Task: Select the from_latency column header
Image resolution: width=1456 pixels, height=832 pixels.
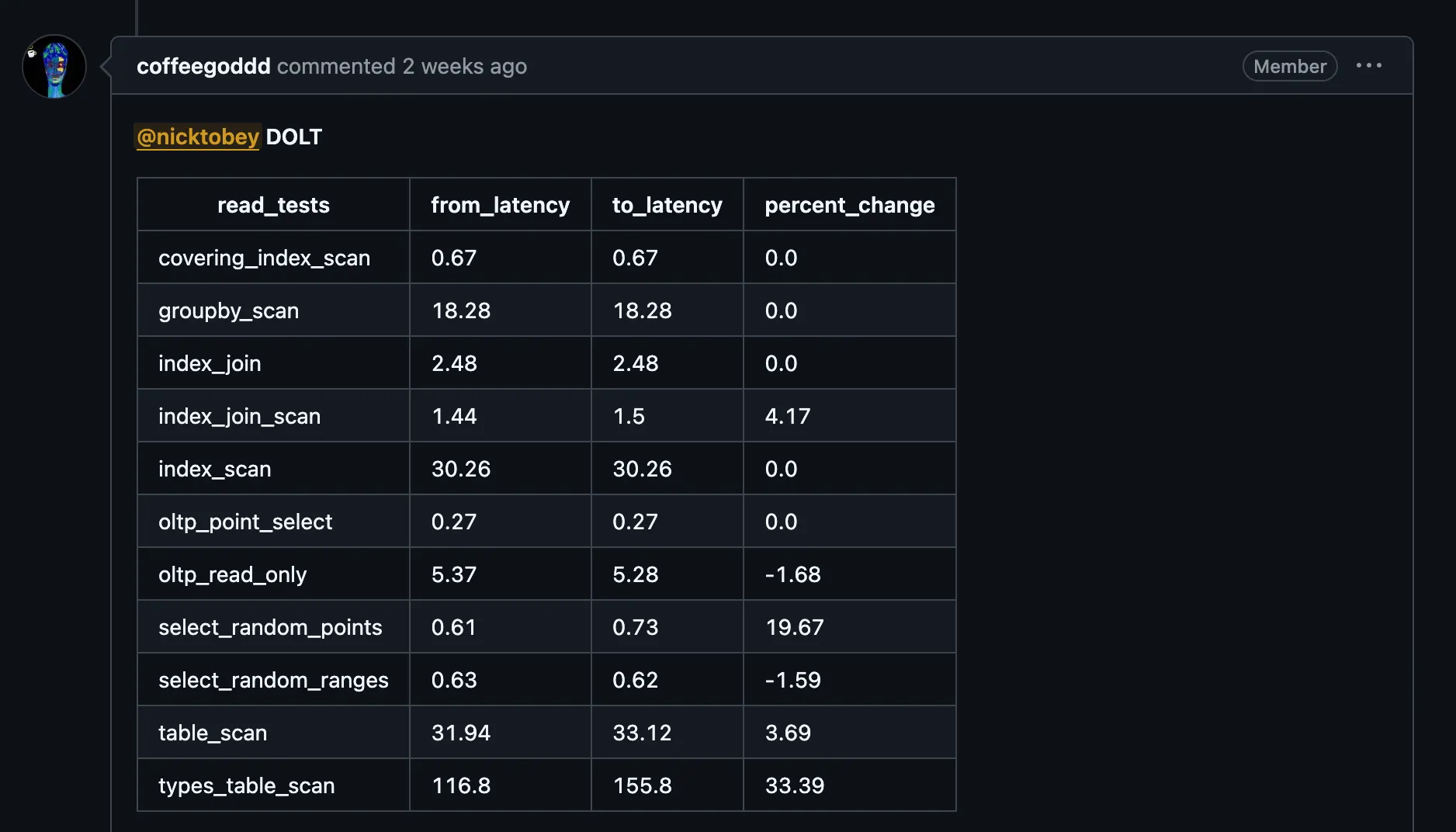Action: coord(500,205)
